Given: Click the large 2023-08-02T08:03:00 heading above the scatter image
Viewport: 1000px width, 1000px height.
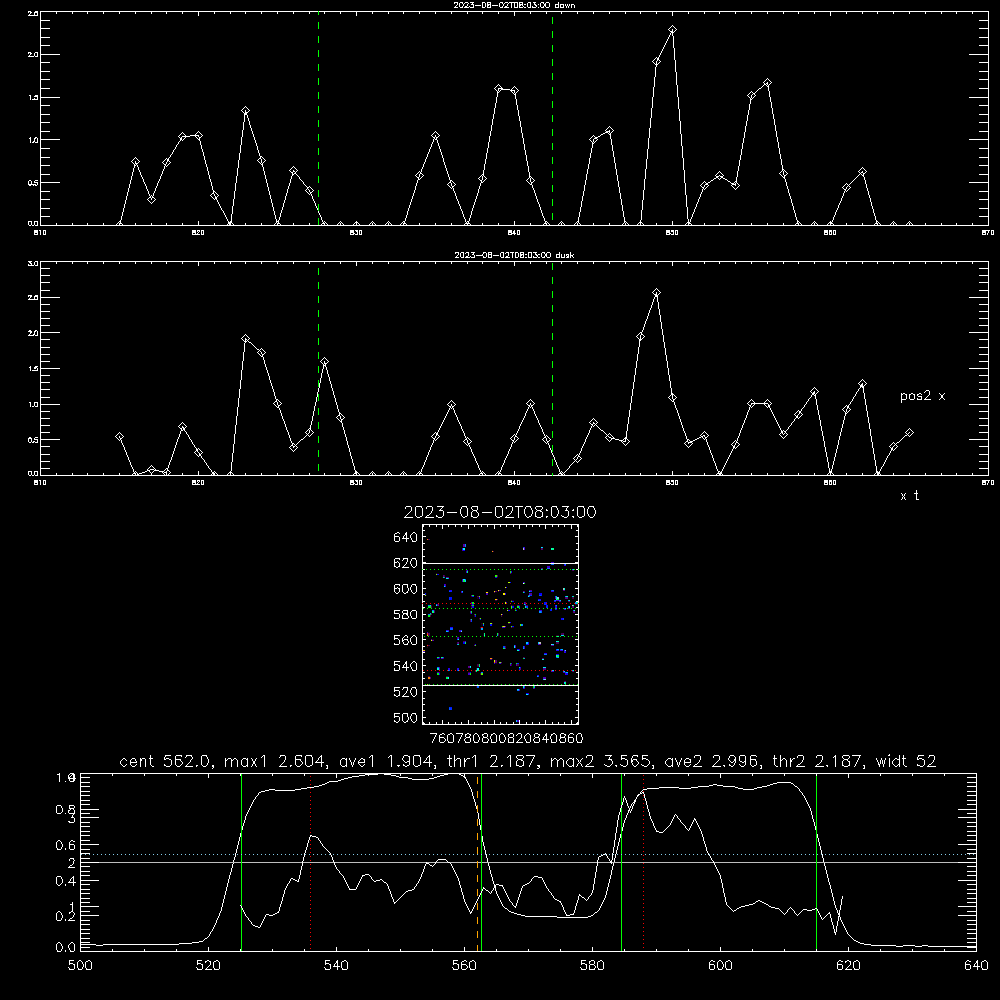Looking at the screenshot, I should tap(500, 512).
